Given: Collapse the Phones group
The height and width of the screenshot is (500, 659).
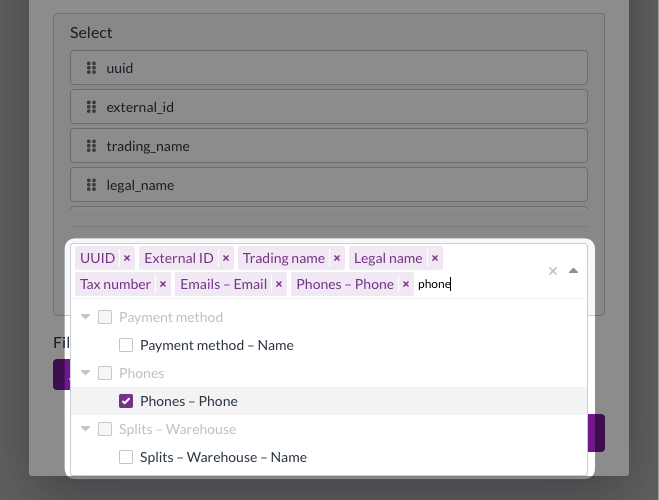Looking at the screenshot, I should (86, 373).
